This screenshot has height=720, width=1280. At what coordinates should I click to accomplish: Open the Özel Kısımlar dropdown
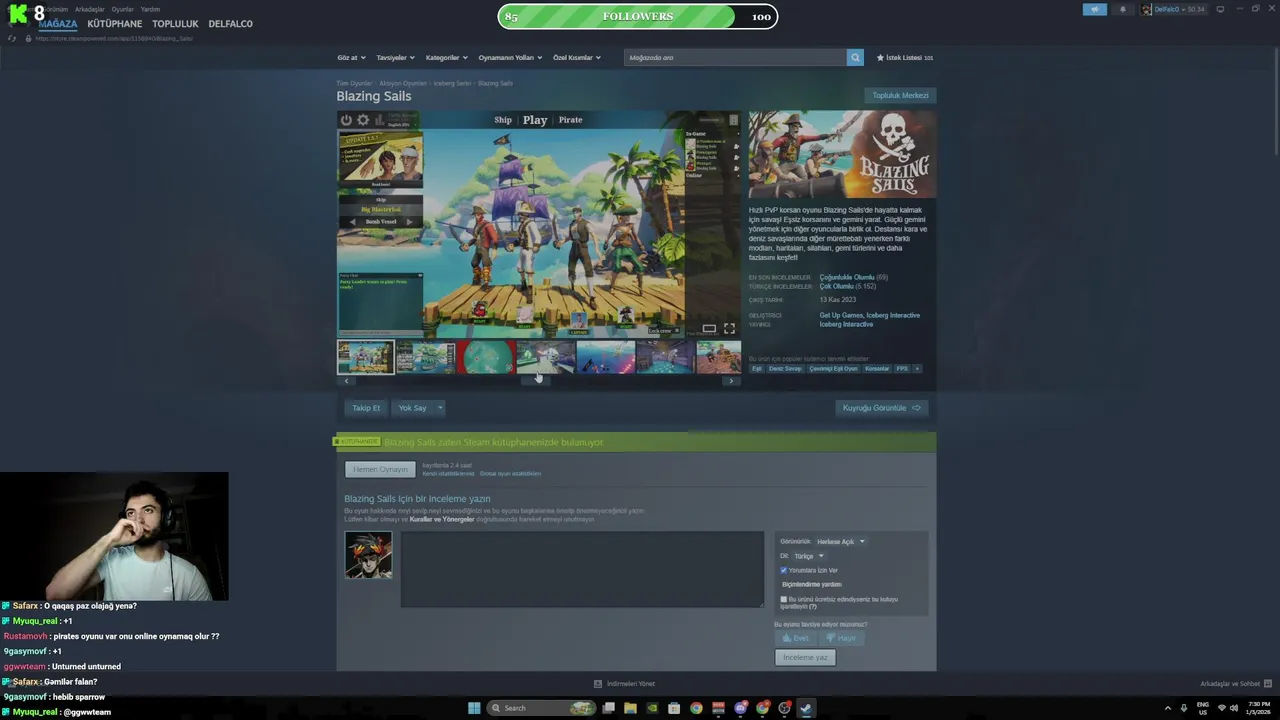[577, 58]
